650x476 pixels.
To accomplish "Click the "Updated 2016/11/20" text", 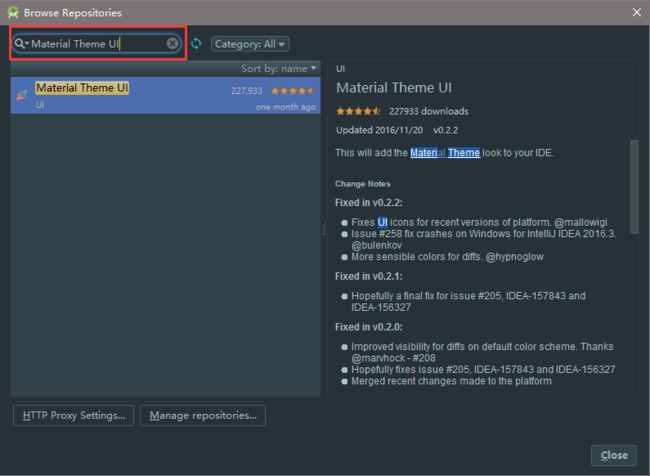I will 379,130.
